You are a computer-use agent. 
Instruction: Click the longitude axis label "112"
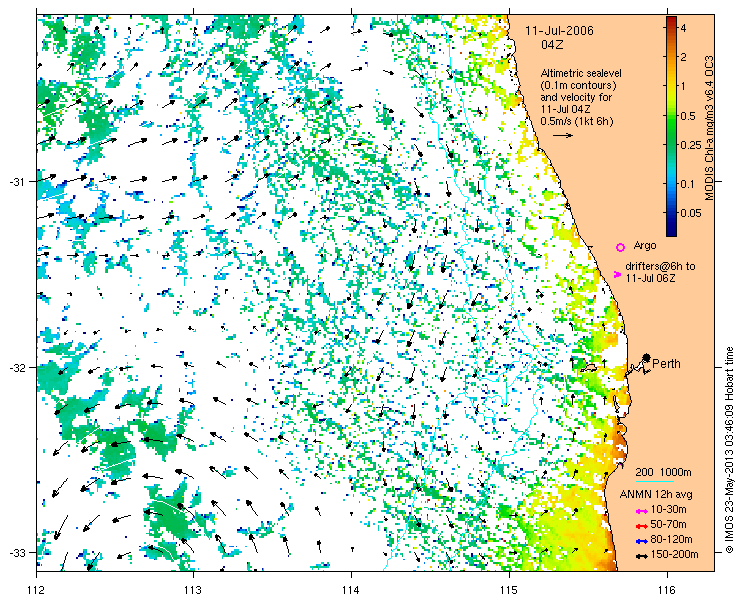36,590
